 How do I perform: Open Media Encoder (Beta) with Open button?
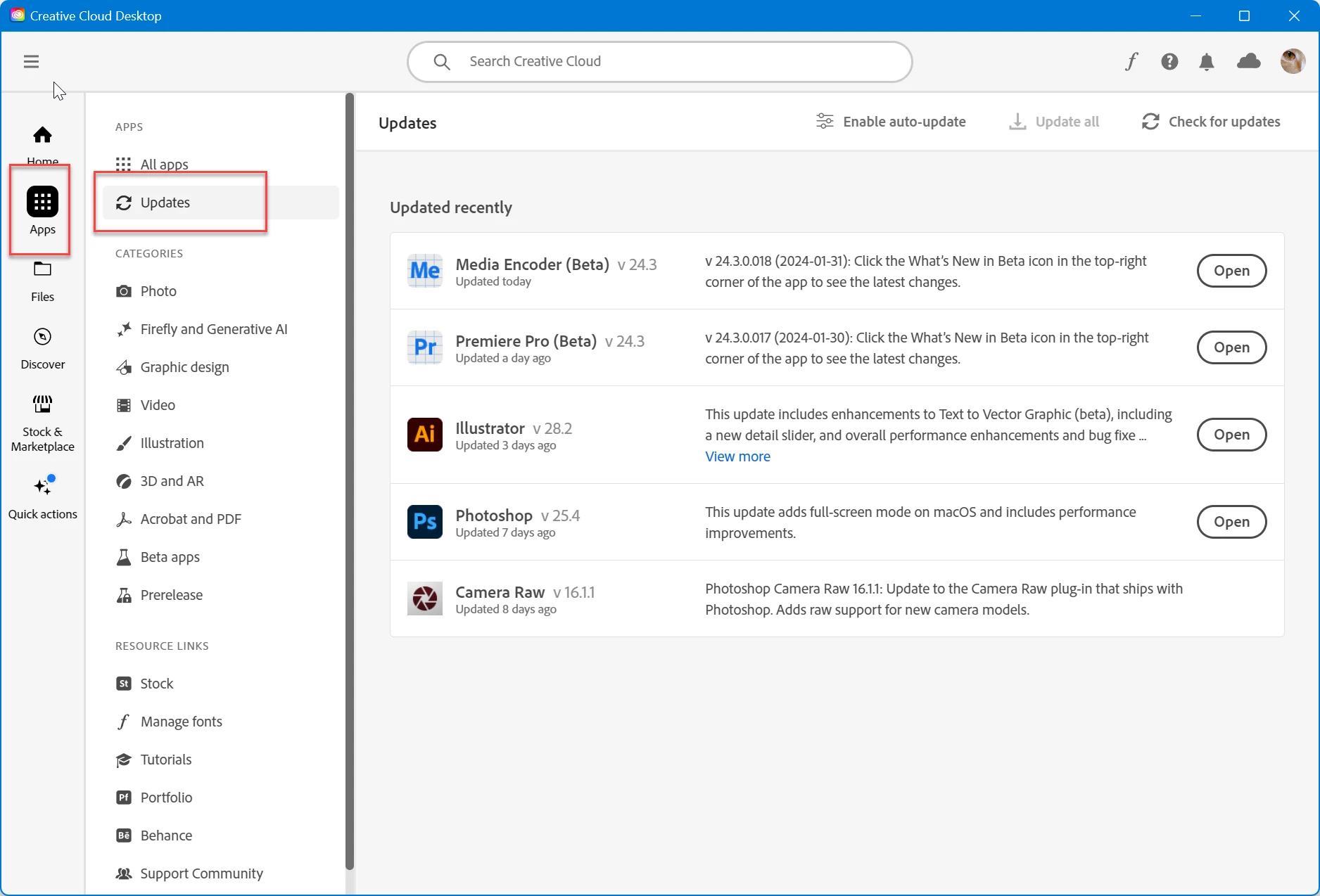(x=1231, y=271)
